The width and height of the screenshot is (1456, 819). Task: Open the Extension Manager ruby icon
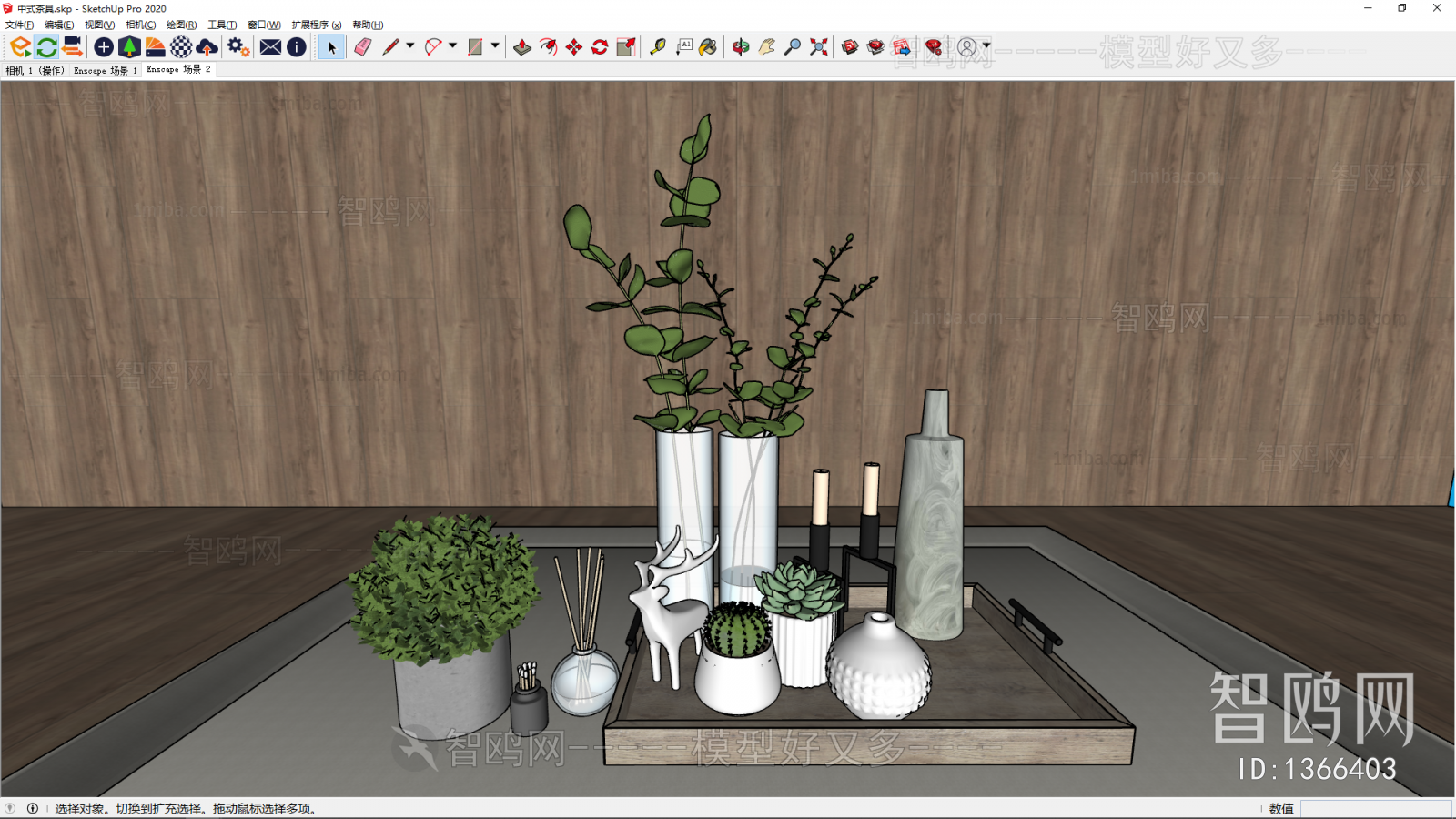coord(934,47)
